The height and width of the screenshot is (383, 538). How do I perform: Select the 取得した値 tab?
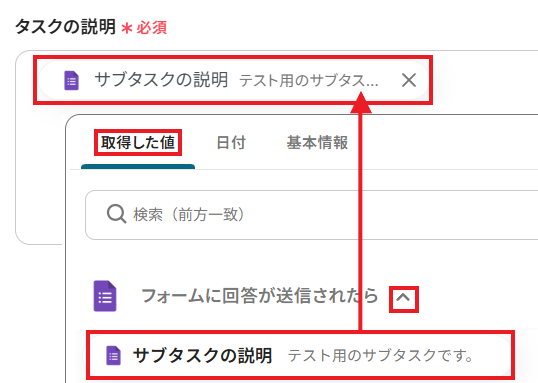138,142
